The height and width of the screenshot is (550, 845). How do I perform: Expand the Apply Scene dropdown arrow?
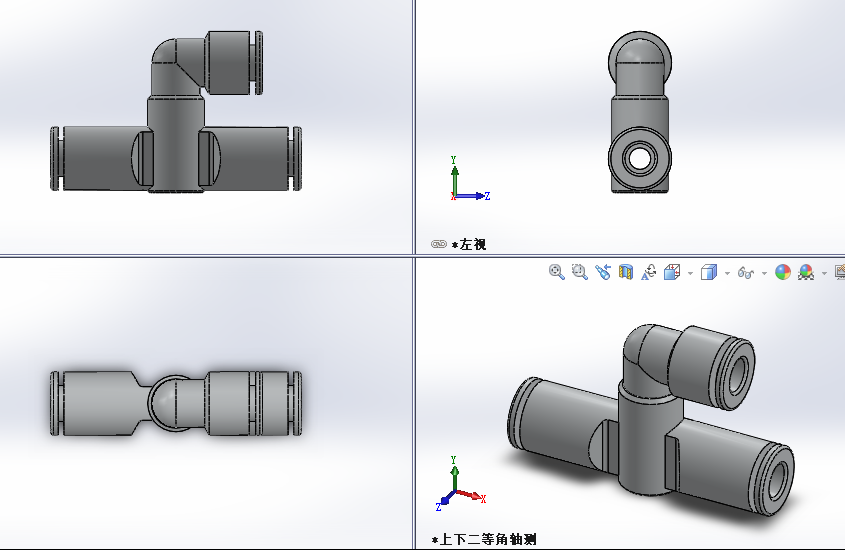tap(824, 273)
